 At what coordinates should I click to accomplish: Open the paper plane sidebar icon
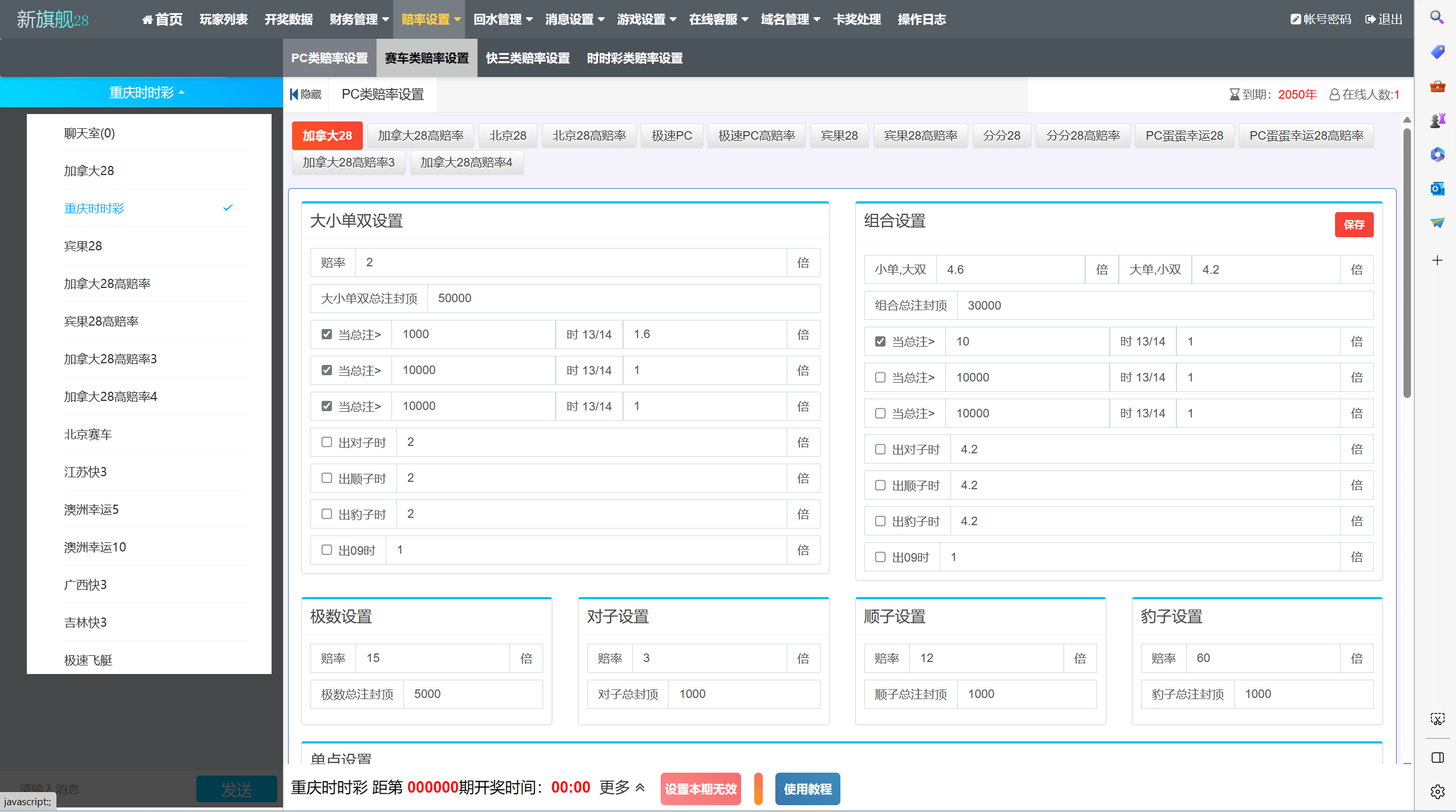pyautogui.click(x=1437, y=223)
